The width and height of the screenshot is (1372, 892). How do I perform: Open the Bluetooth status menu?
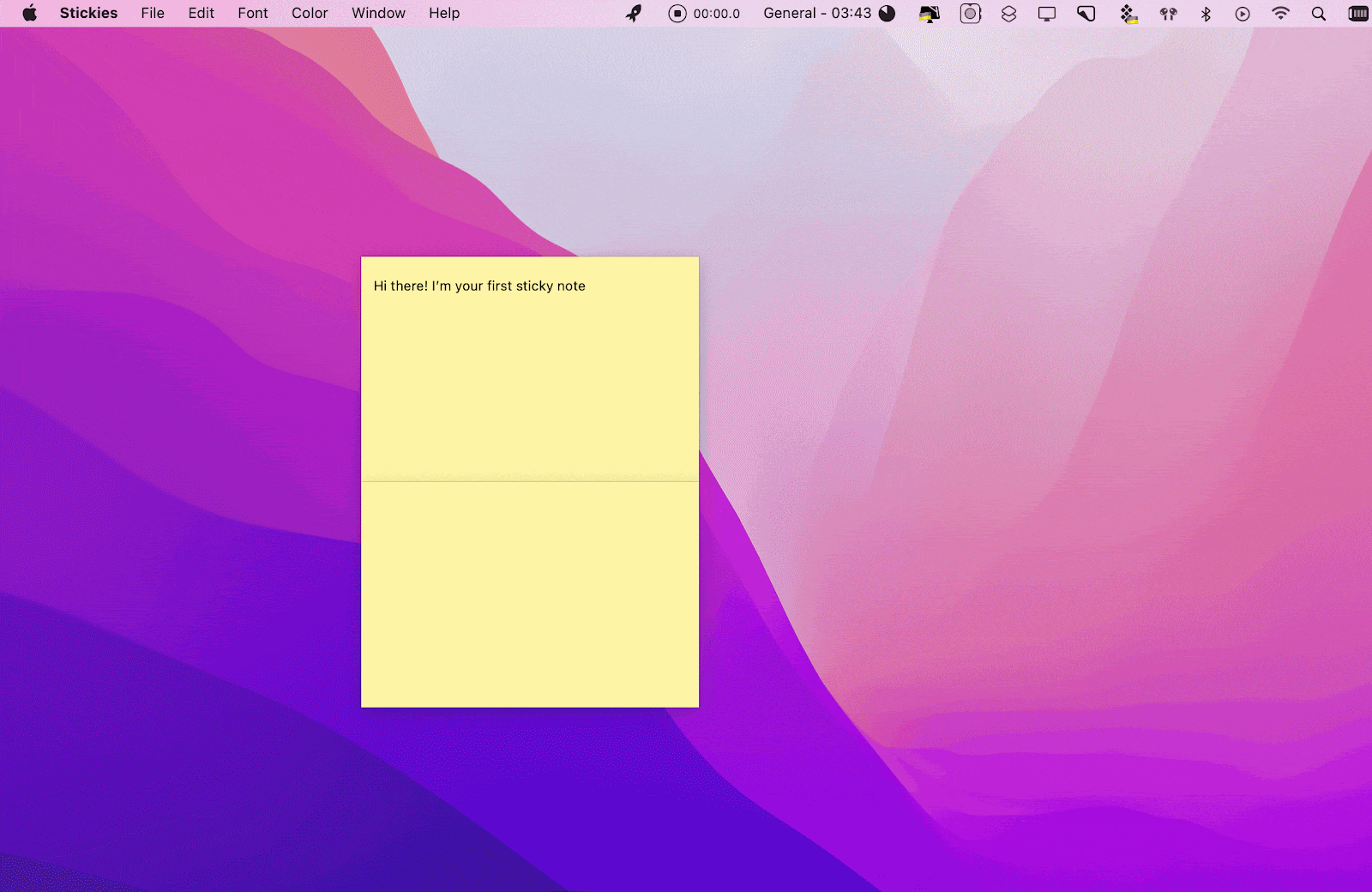(1207, 13)
